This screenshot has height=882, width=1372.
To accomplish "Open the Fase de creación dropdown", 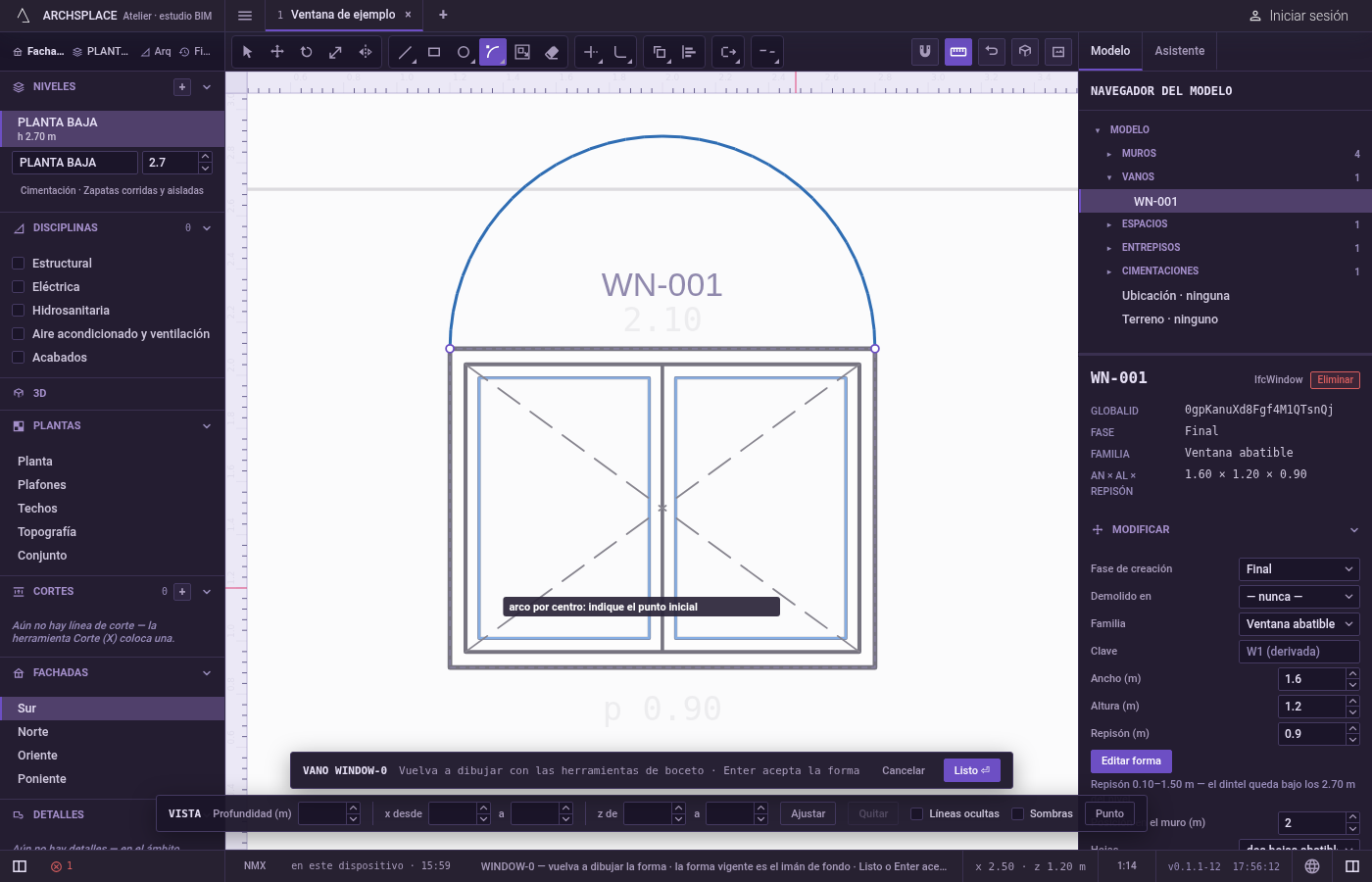I will click(x=1299, y=569).
